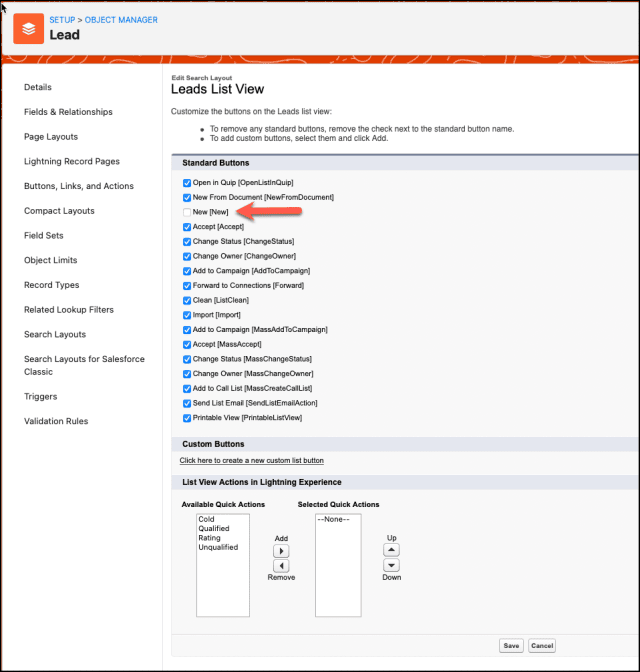Click the Remove arrow button
The width and height of the screenshot is (640, 672).
(x=281, y=565)
